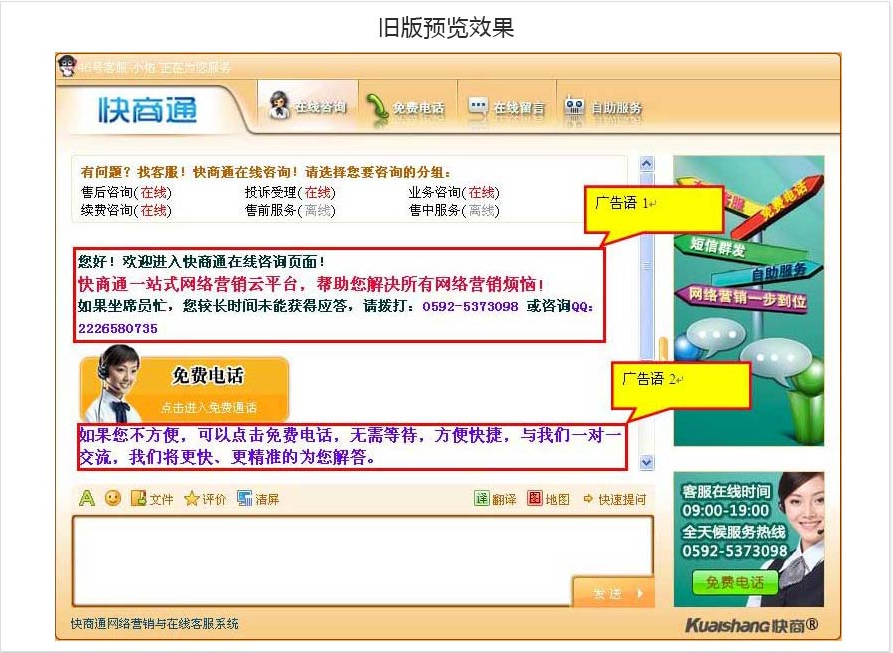
Task: Click the message bubble icon for 在线留言
Action: pyautogui.click(x=477, y=106)
